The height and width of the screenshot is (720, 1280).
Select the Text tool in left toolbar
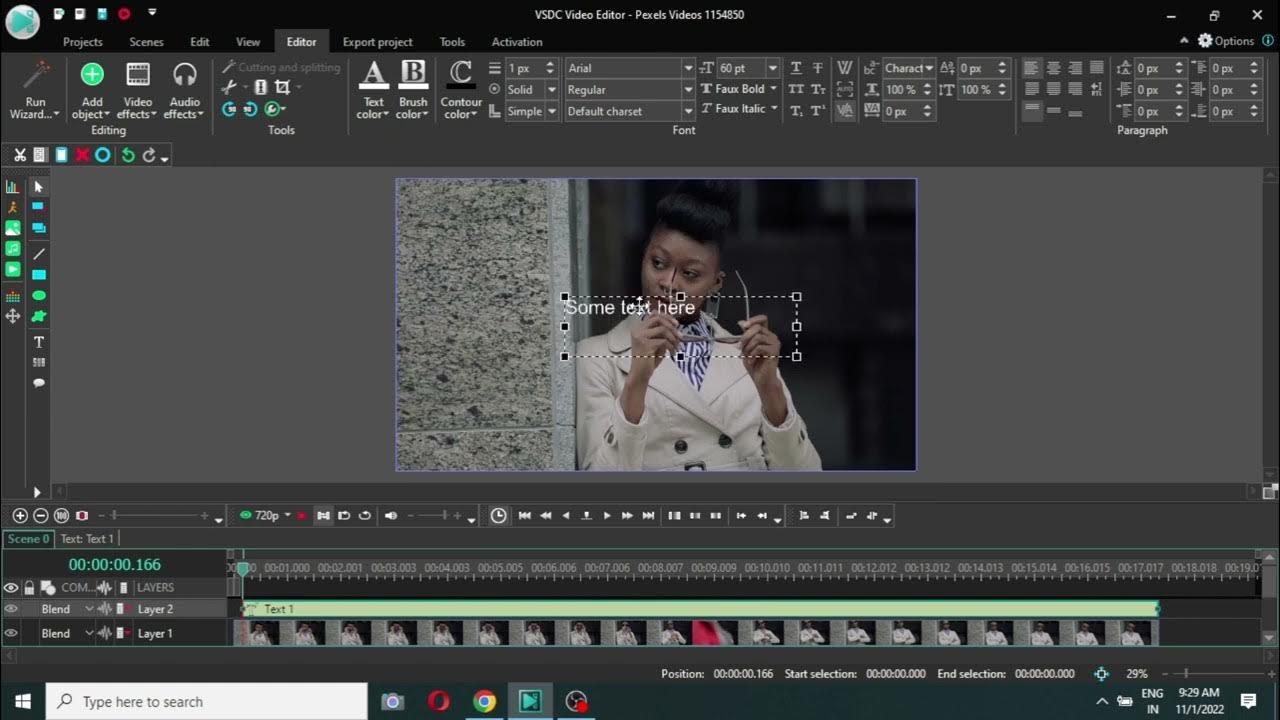click(x=39, y=342)
